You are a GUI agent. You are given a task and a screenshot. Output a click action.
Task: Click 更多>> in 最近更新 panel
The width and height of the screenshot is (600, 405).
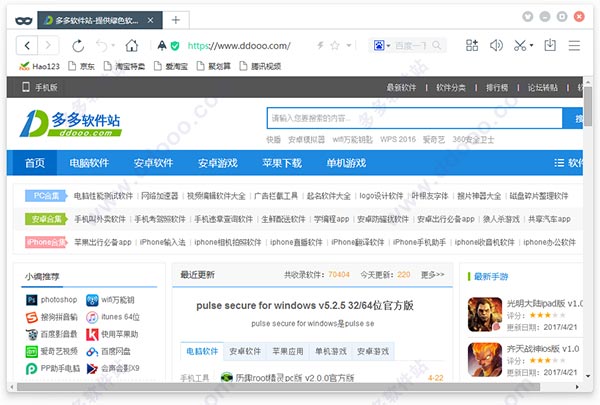[432, 274]
